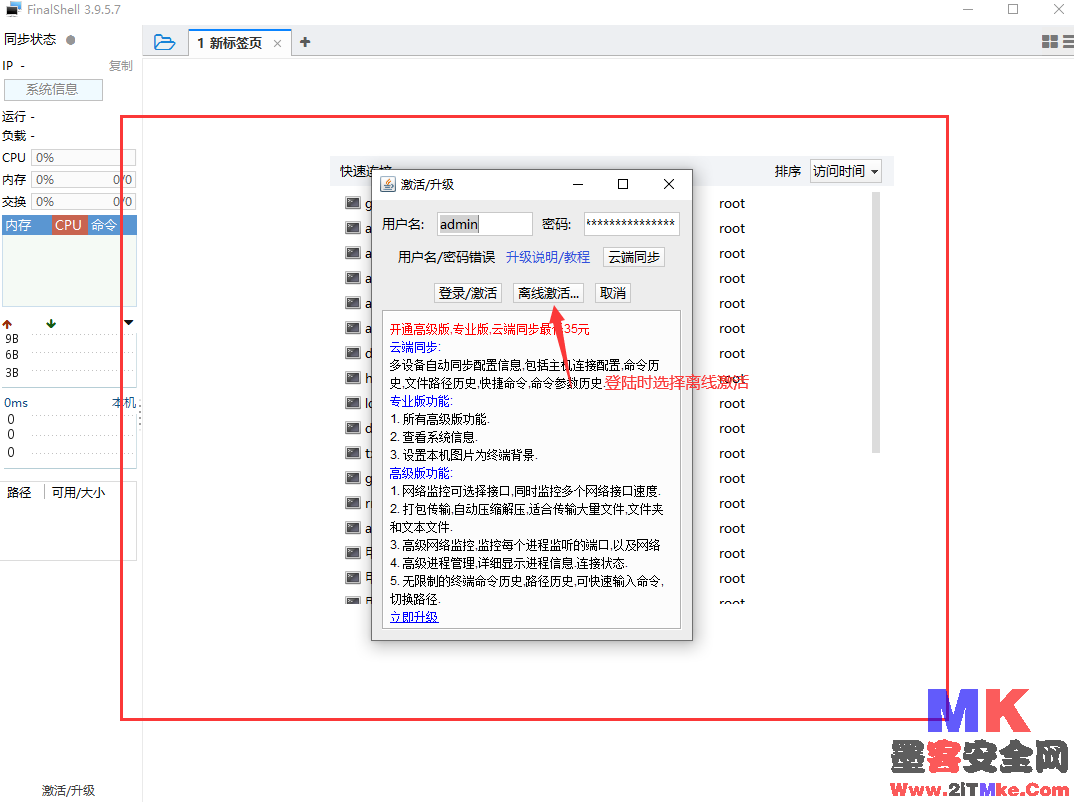Click the 交换 usage bar showing 0%

pos(84,201)
